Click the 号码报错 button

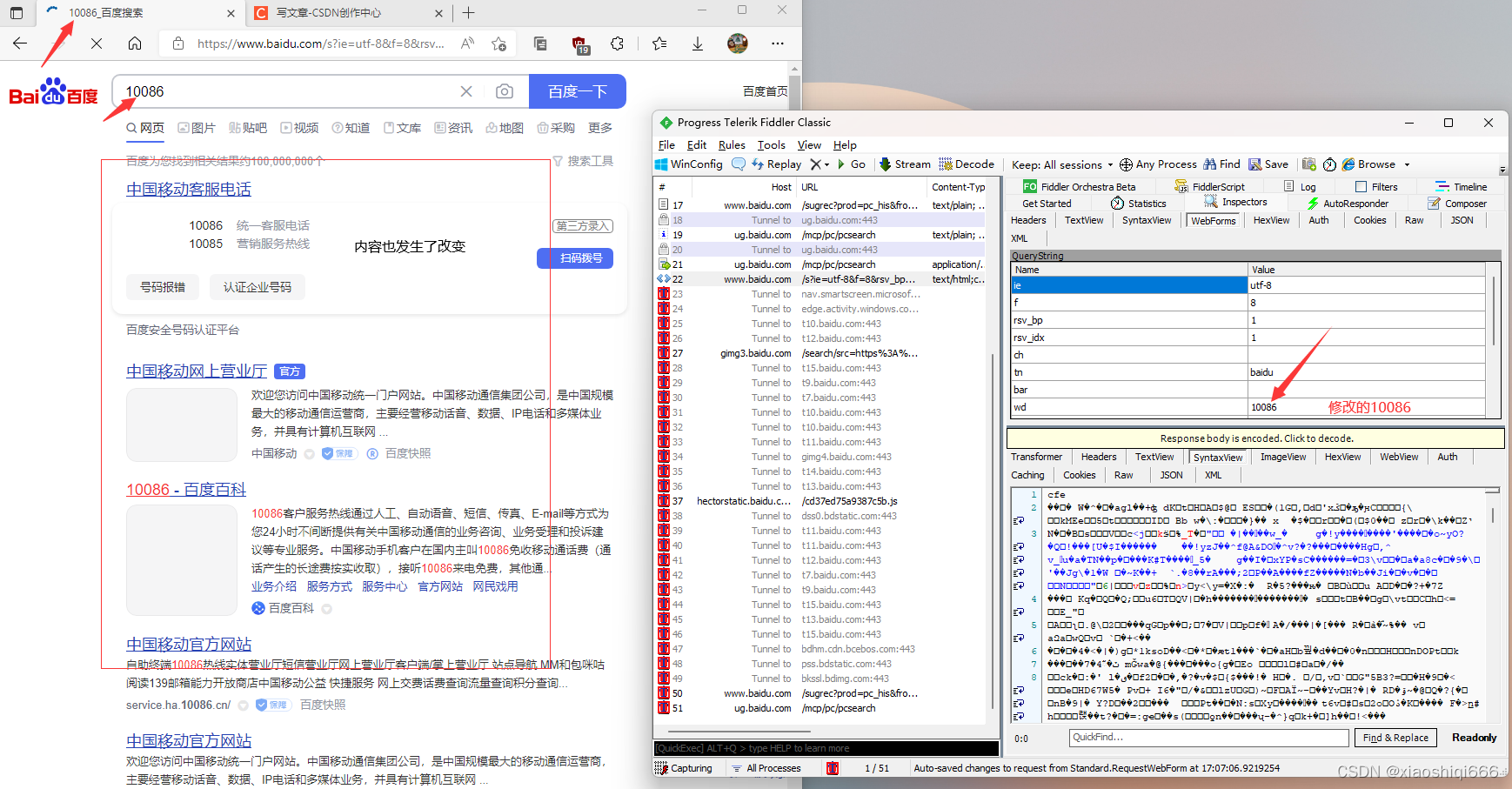163,287
